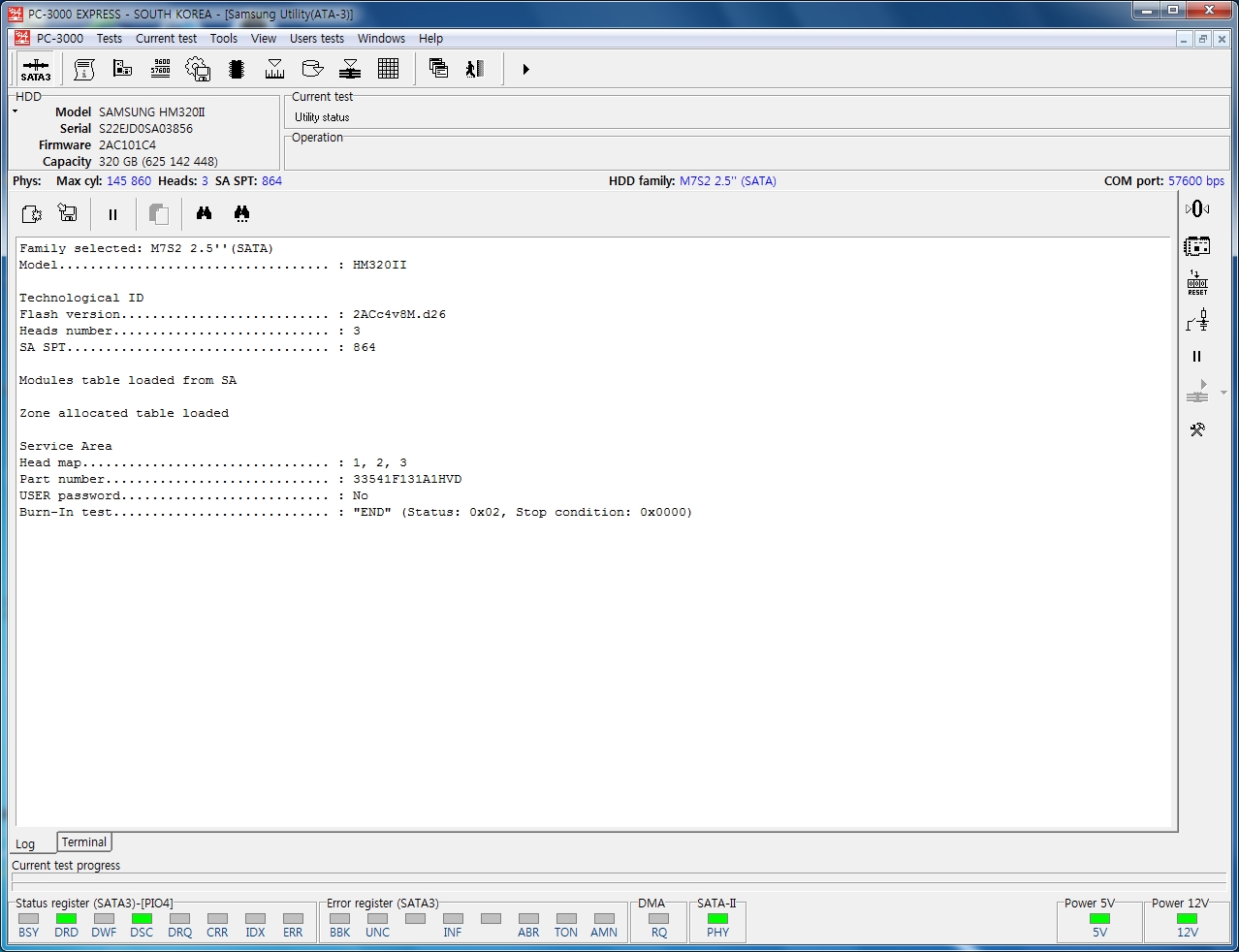Viewport: 1239px width, 952px height.
Task: Click the Current test progress bar
Action: (619, 882)
